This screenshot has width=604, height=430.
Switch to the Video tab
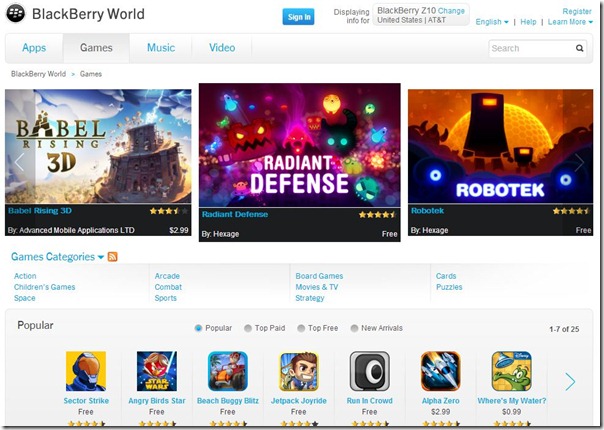tap(222, 48)
